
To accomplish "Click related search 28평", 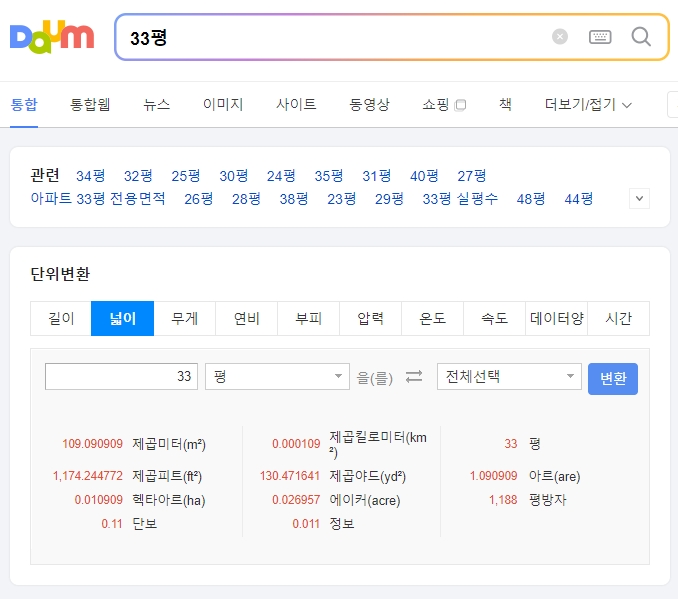I will [x=246, y=199].
